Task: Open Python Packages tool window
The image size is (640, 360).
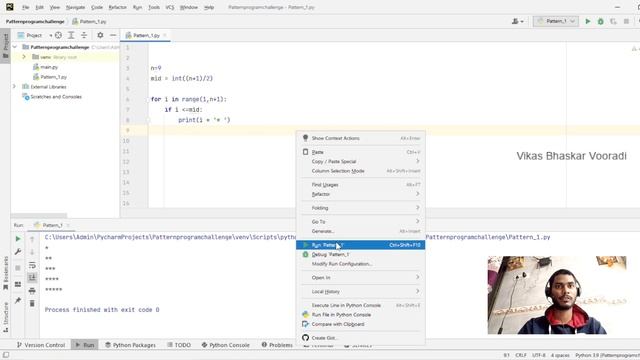Action: pyautogui.click(x=130, y=345)
